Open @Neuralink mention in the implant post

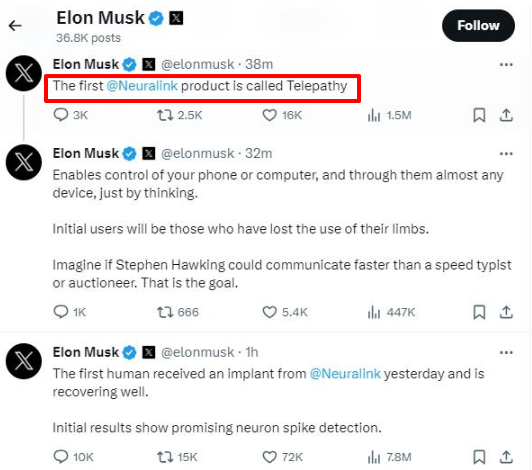(345, 374)
